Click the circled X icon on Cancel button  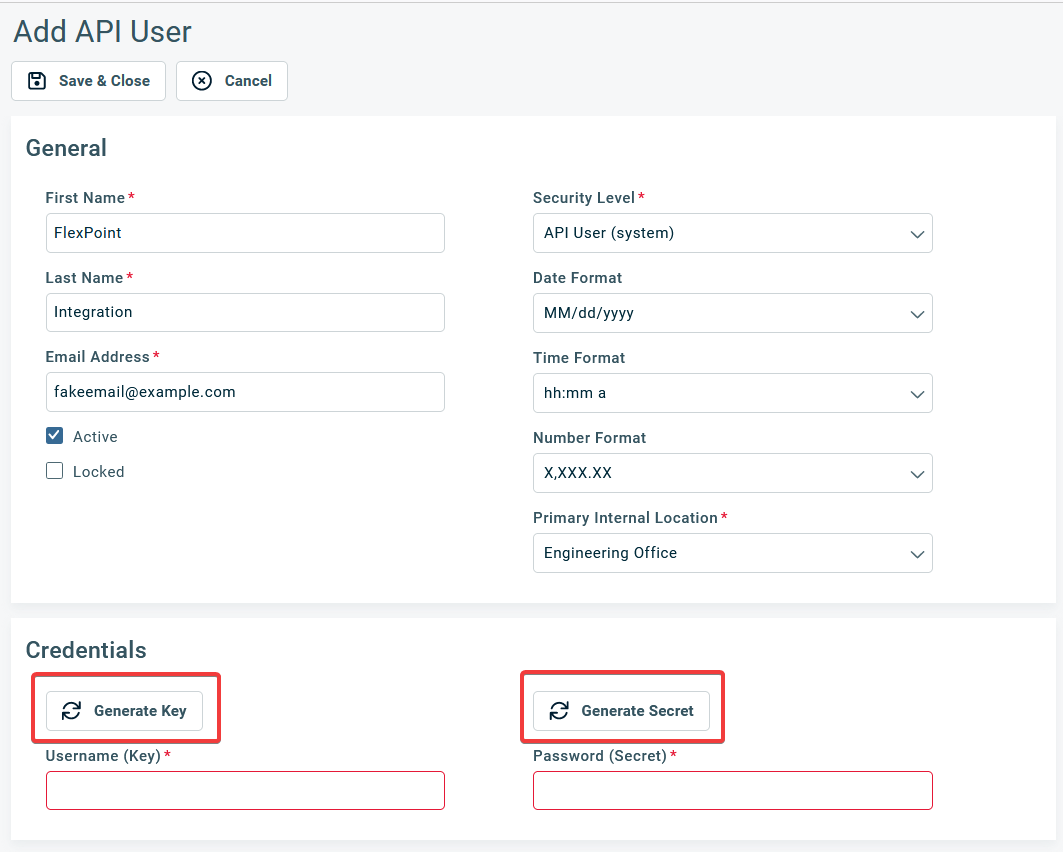[x=203, y=81]
